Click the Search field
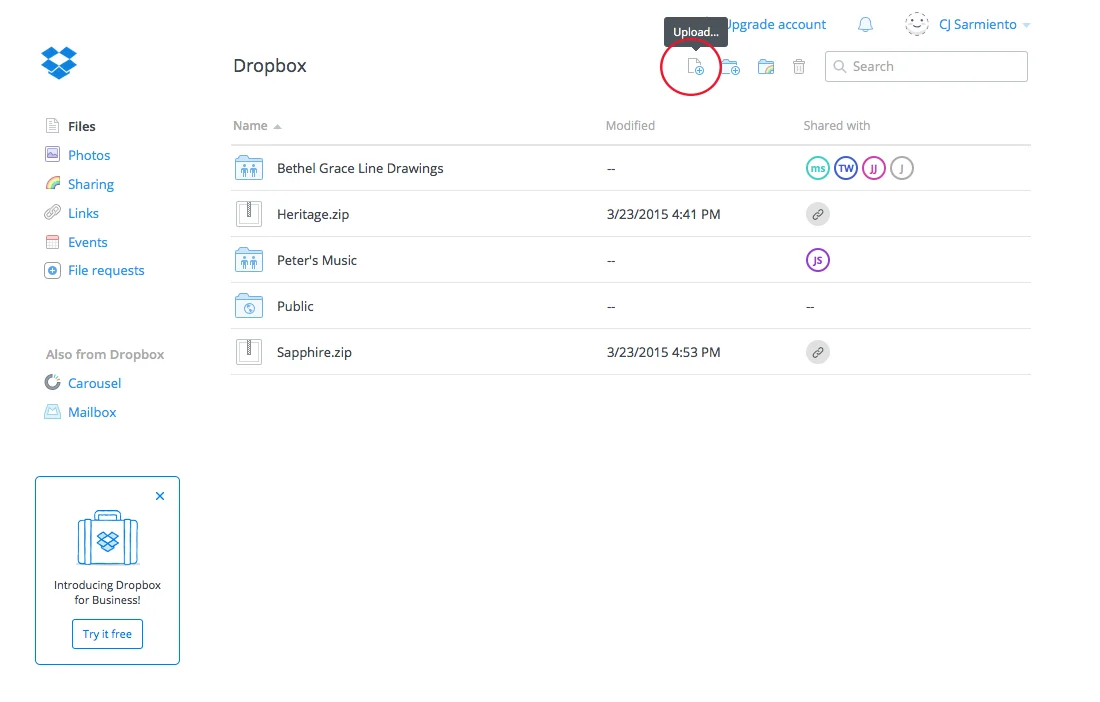 coord(926,67)
